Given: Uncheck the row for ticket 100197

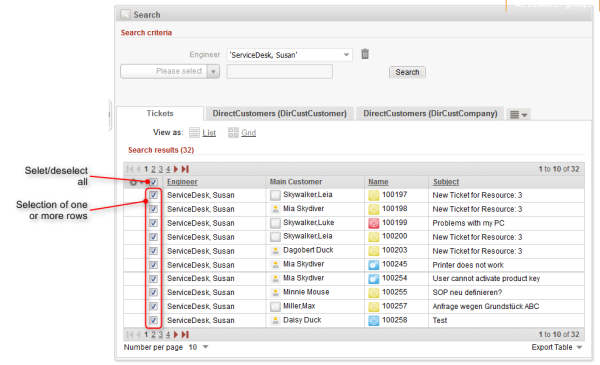Looking at the screenshot, I should (x=153, y=195).
